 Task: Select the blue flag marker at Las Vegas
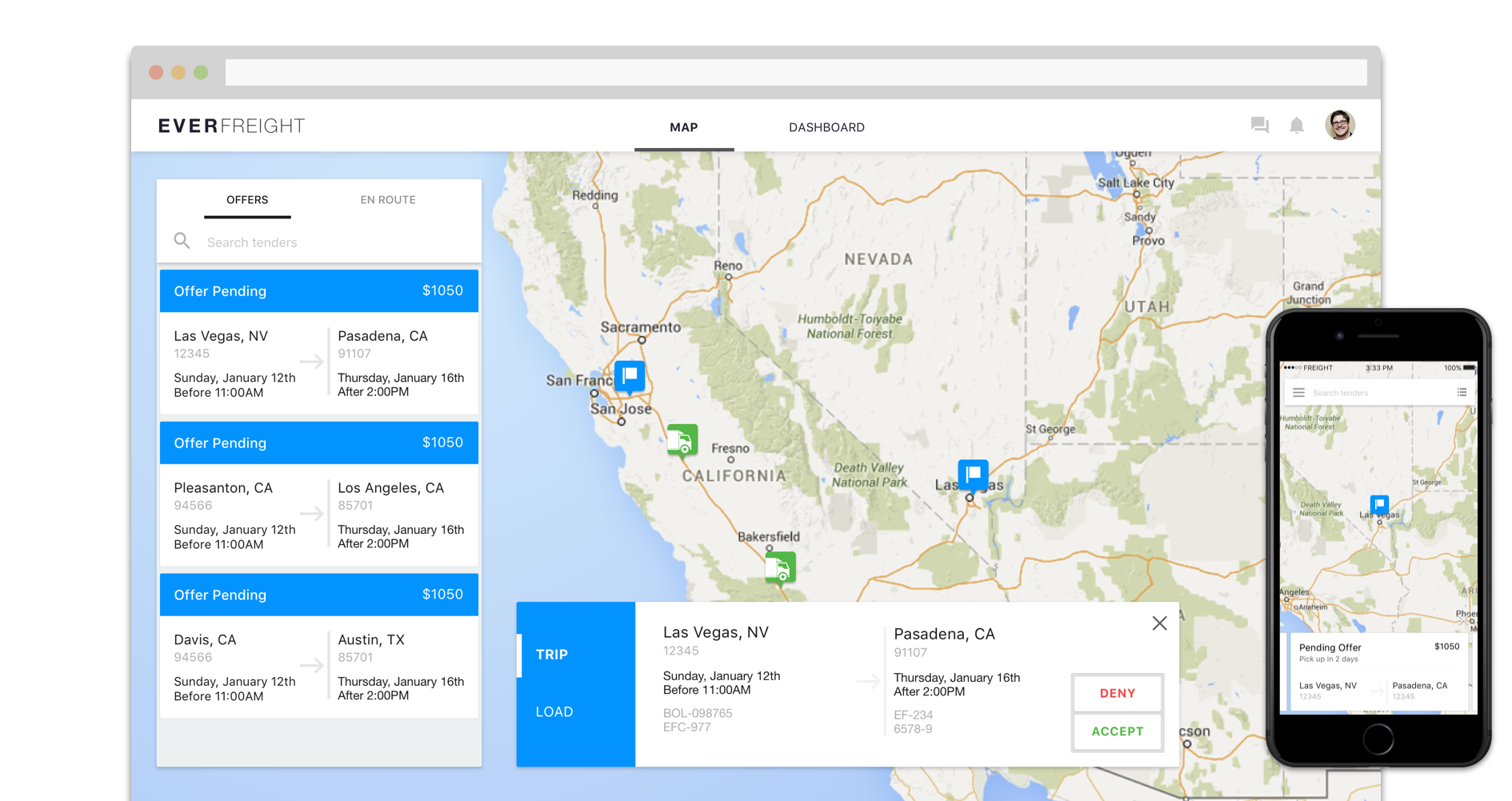(973, 475)
